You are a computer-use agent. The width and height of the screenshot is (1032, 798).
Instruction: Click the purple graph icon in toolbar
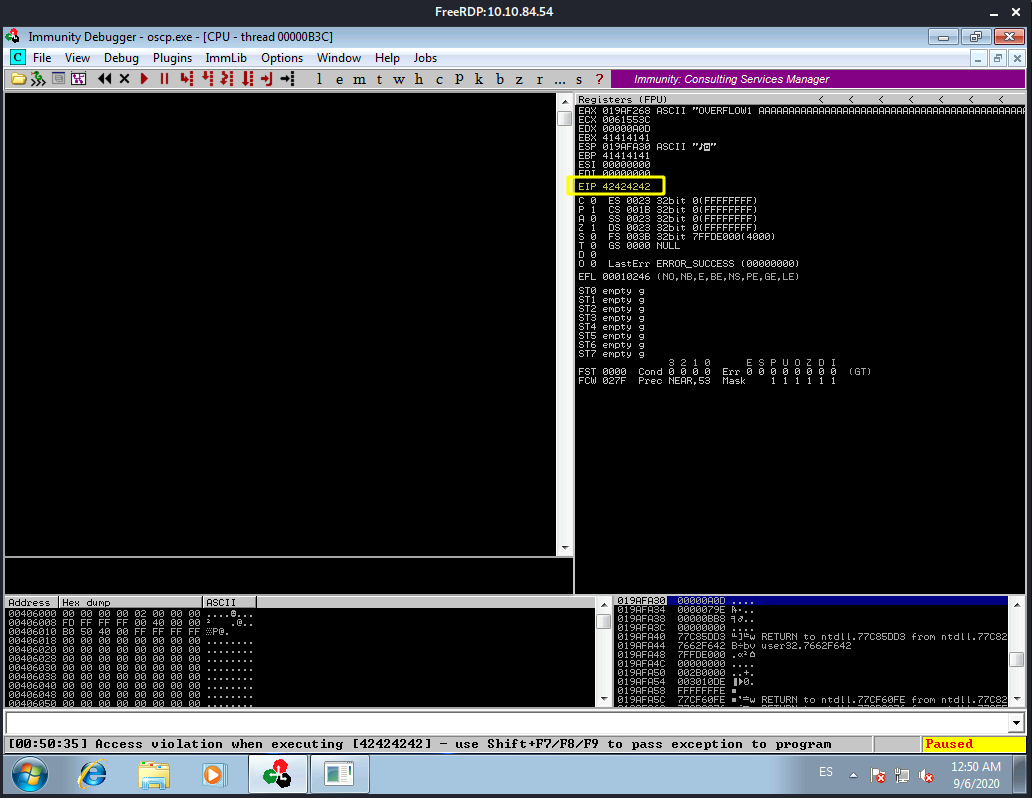tap(78, 79)
